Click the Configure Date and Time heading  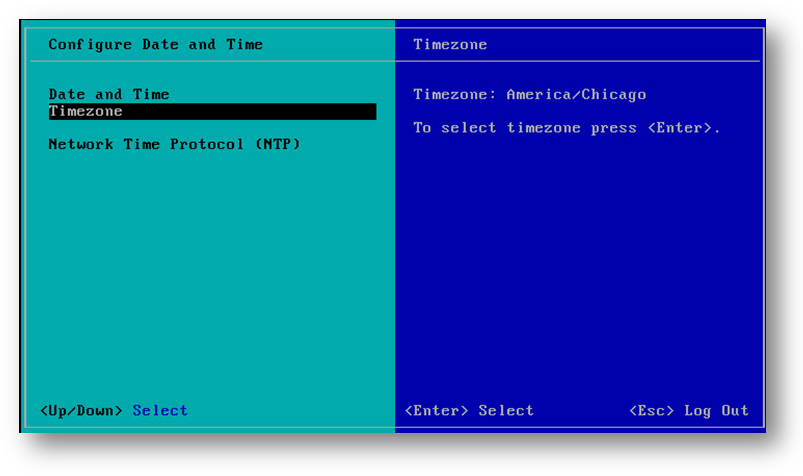tap(156, 45)
